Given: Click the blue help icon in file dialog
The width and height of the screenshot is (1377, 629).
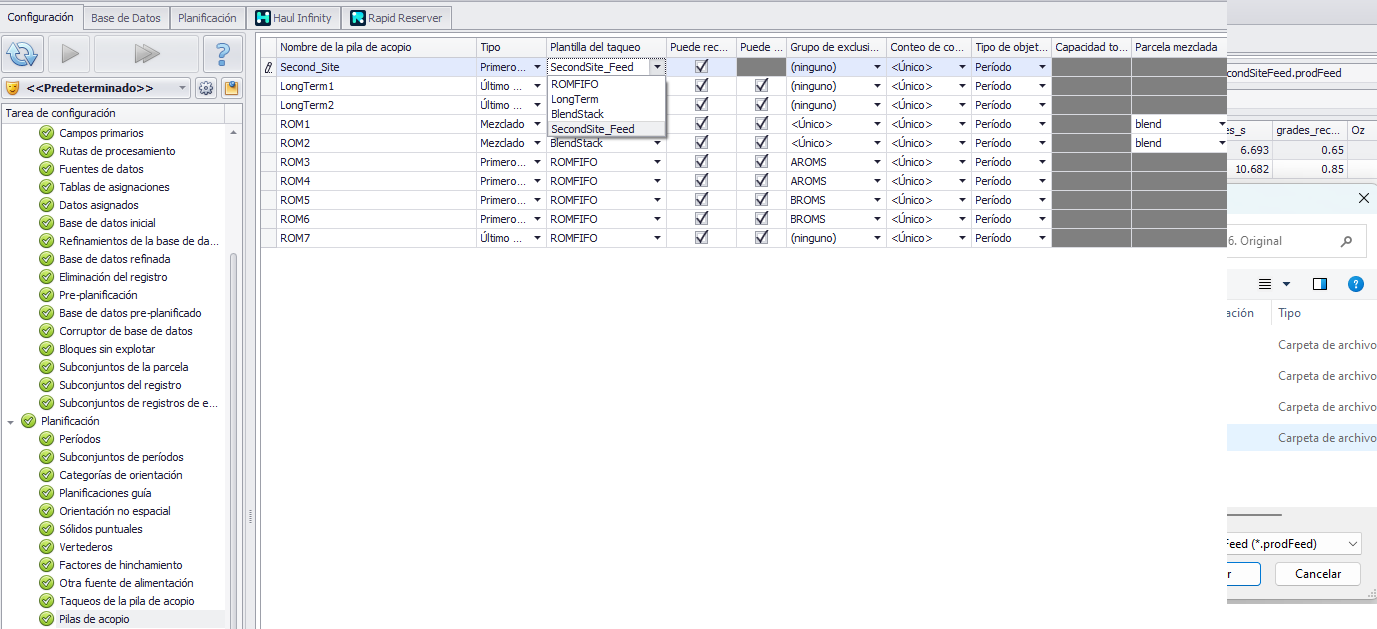Looking at the screenshot, I should point(1356,284).
